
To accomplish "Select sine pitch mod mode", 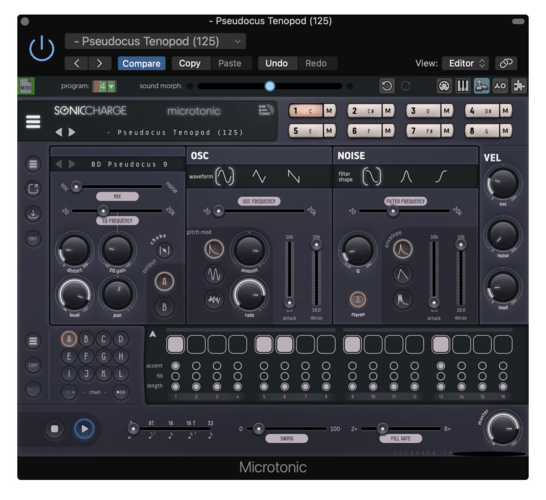I will [x=214, y=274].
